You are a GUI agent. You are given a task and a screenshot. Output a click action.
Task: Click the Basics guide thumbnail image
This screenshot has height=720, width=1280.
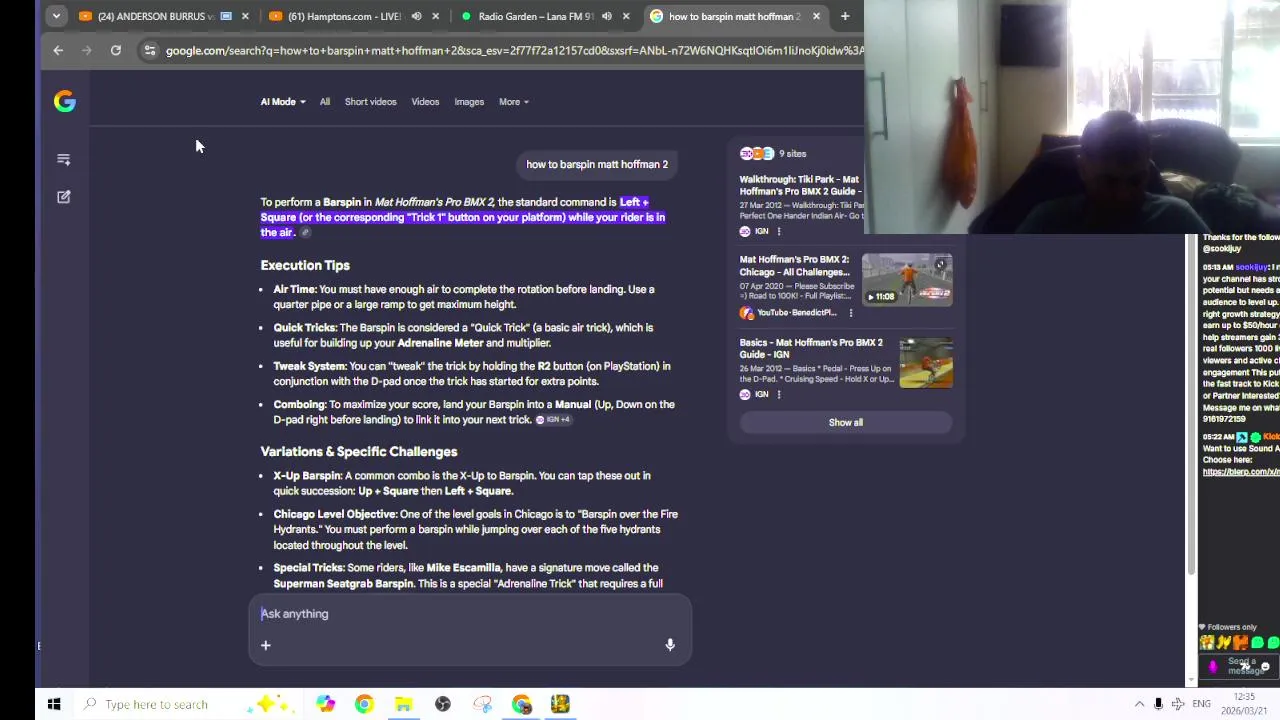(926, 362)
